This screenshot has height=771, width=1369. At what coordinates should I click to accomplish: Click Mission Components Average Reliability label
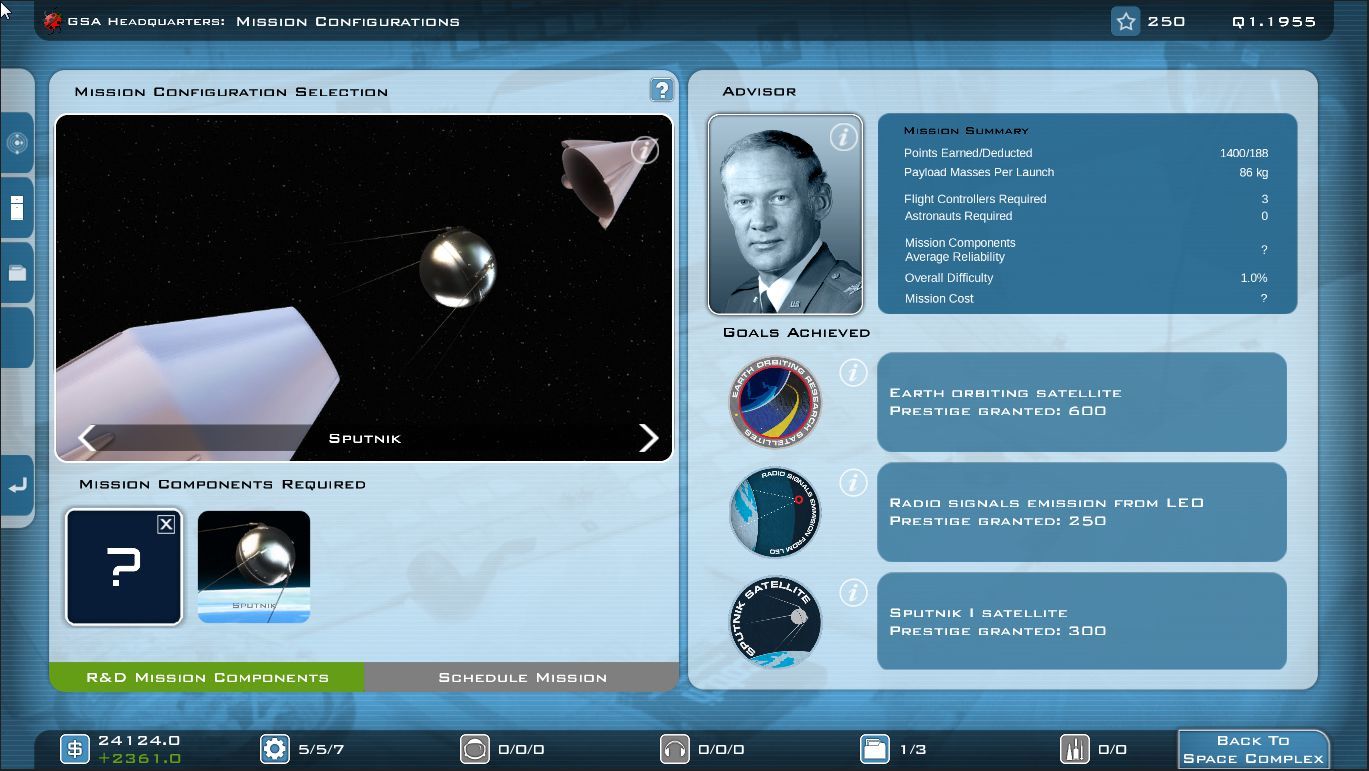click(960, 250)
